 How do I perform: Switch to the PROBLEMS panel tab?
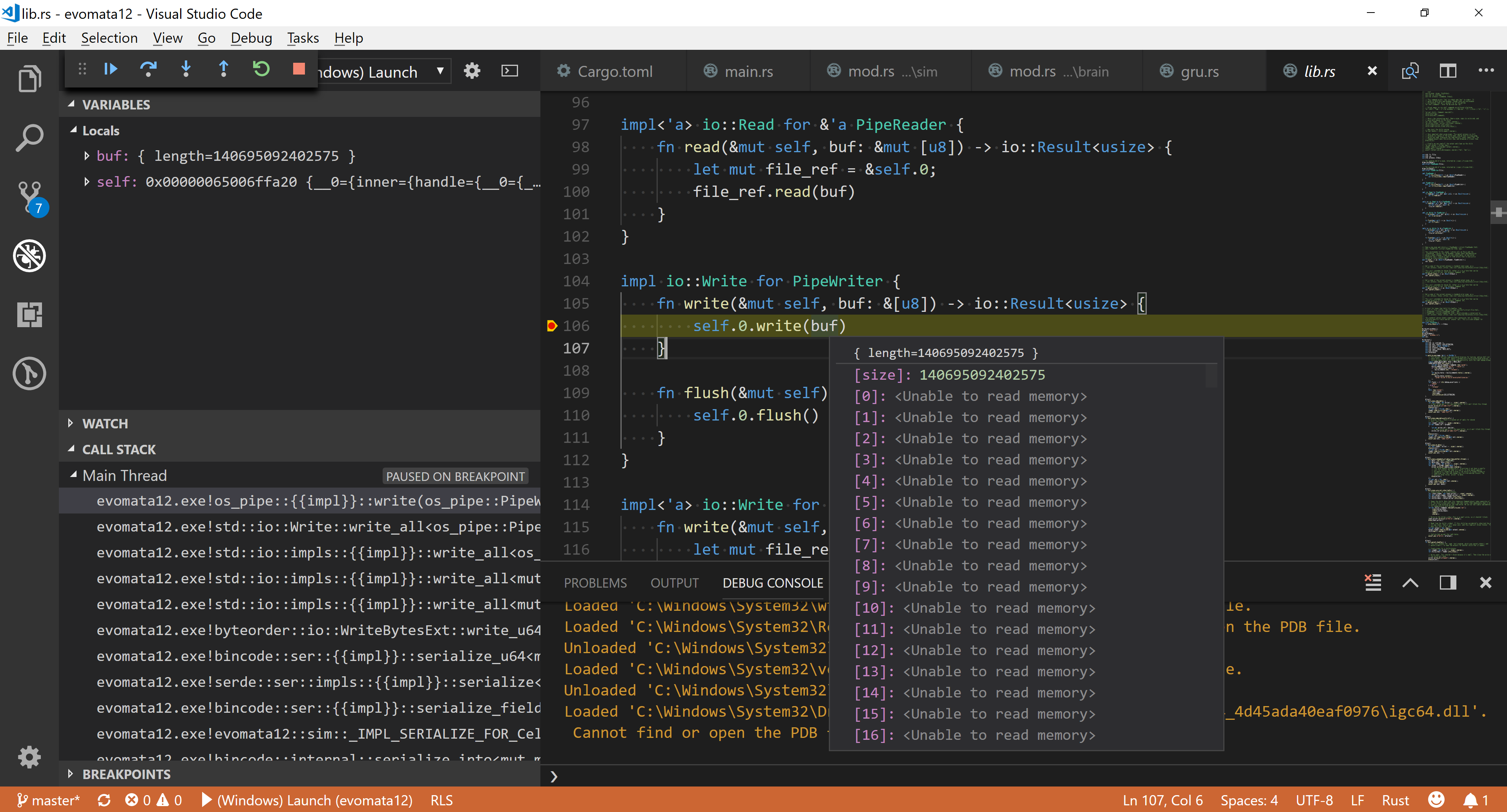pos(595,583)
